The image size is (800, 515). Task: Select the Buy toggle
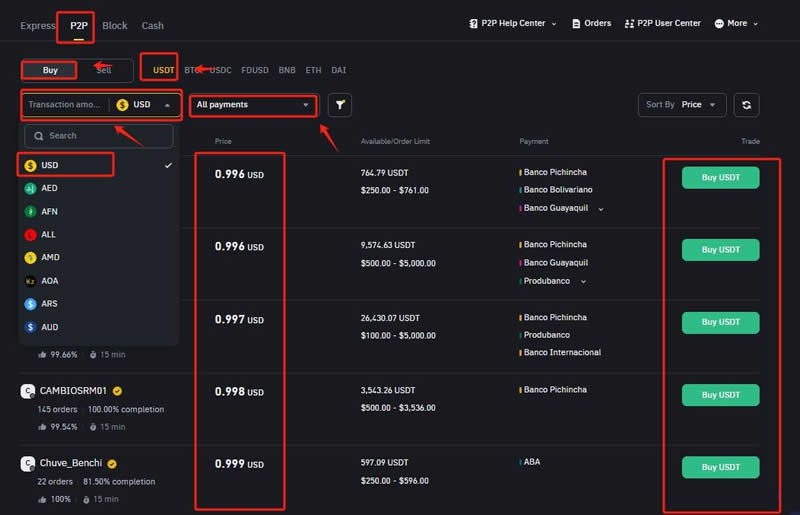pyautogui.click(x=49, y=70)
